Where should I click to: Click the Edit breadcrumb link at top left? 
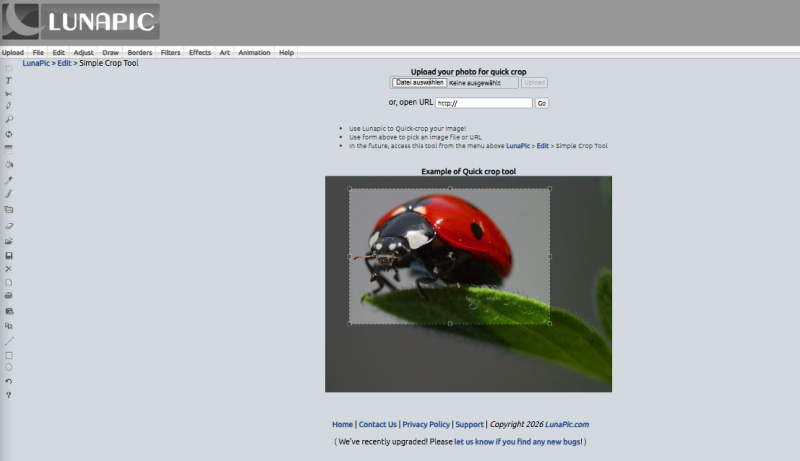pos(64,63)
